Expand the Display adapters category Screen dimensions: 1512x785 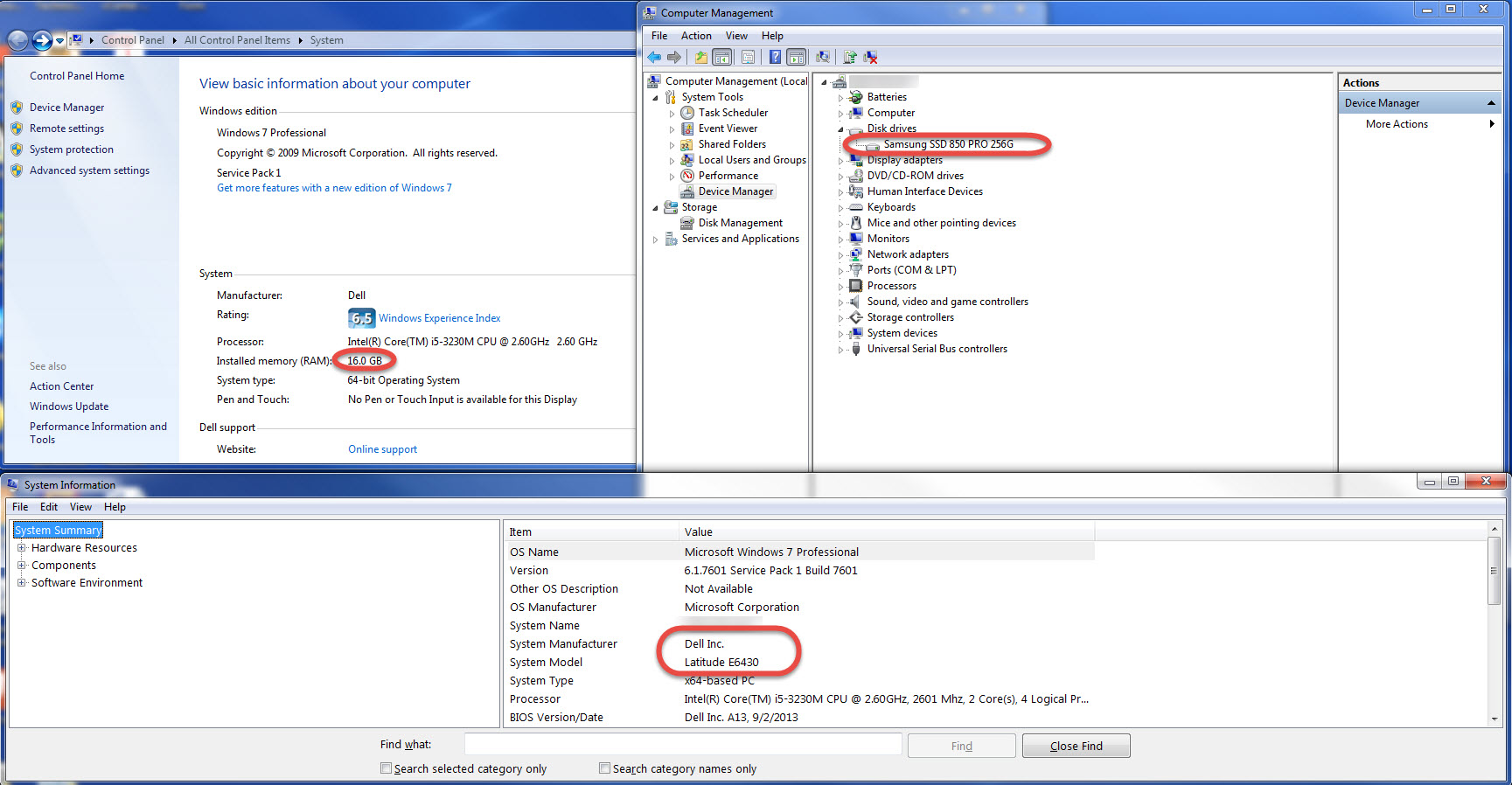[x=841, y=161]
